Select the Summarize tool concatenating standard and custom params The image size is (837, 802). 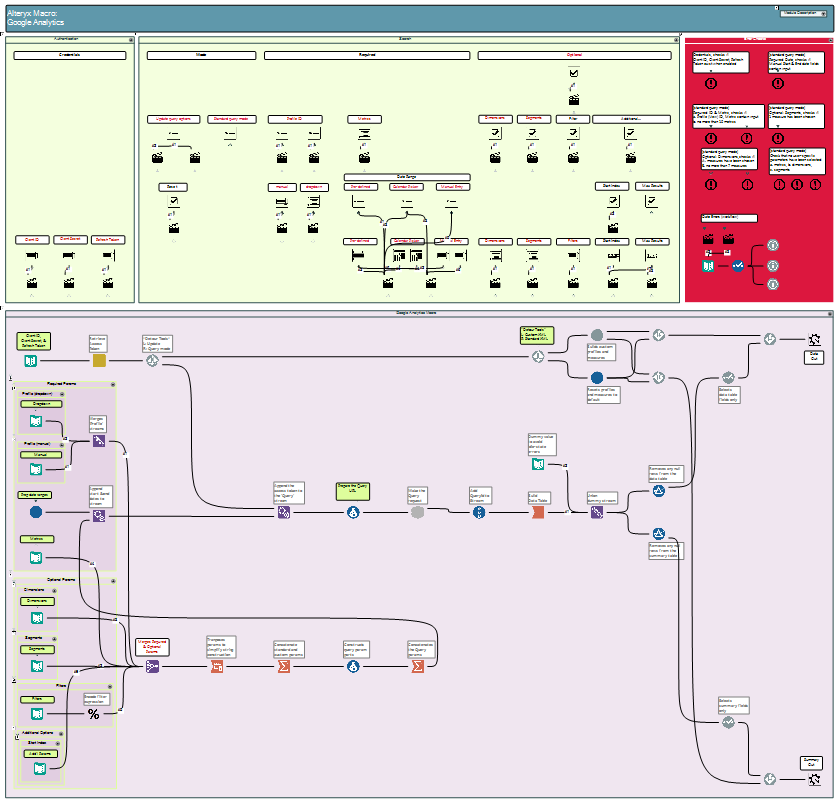click(x=284, y=666)
